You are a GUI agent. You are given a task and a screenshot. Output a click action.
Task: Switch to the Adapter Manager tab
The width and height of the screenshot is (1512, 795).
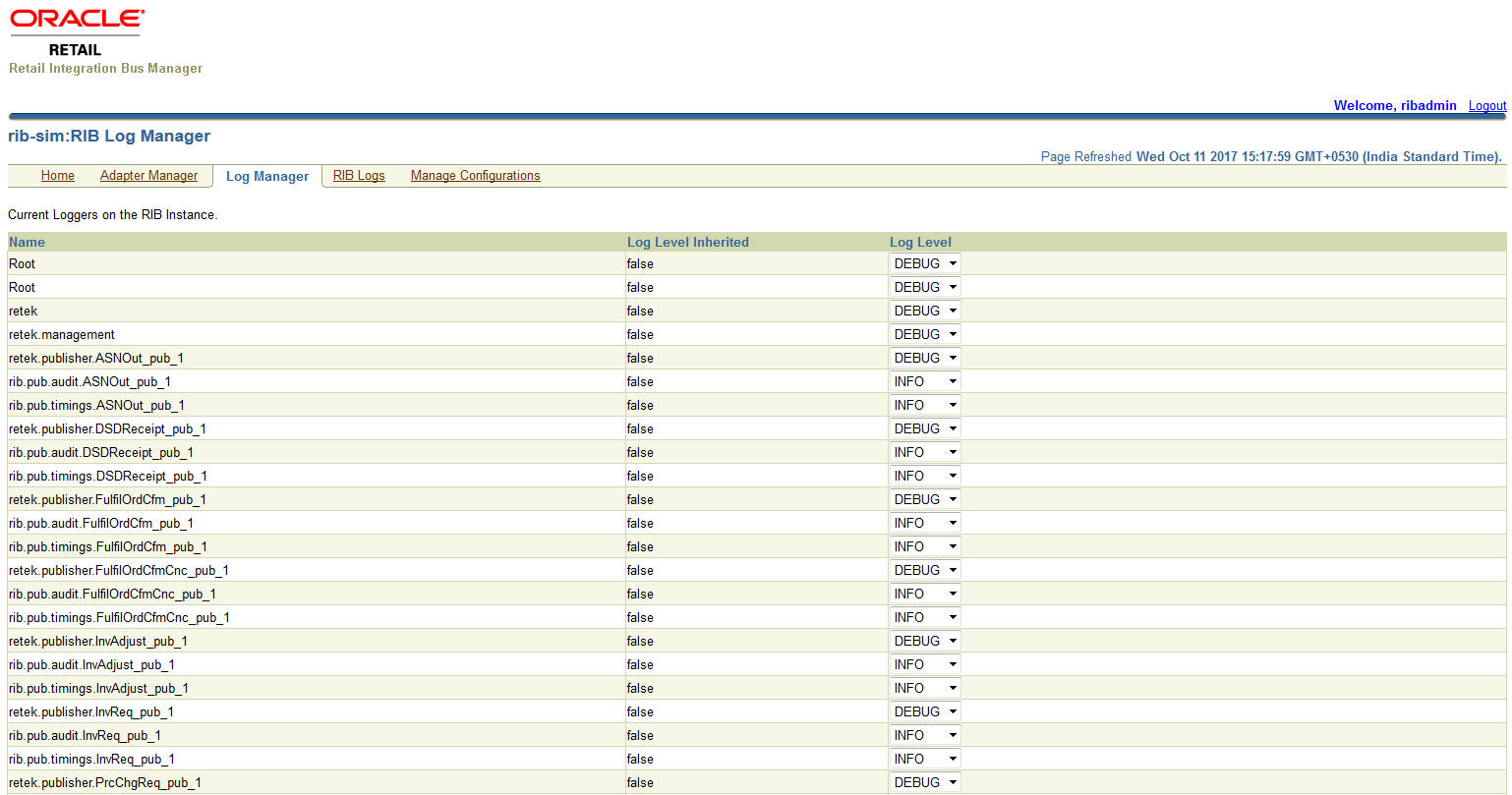point(148,175)
